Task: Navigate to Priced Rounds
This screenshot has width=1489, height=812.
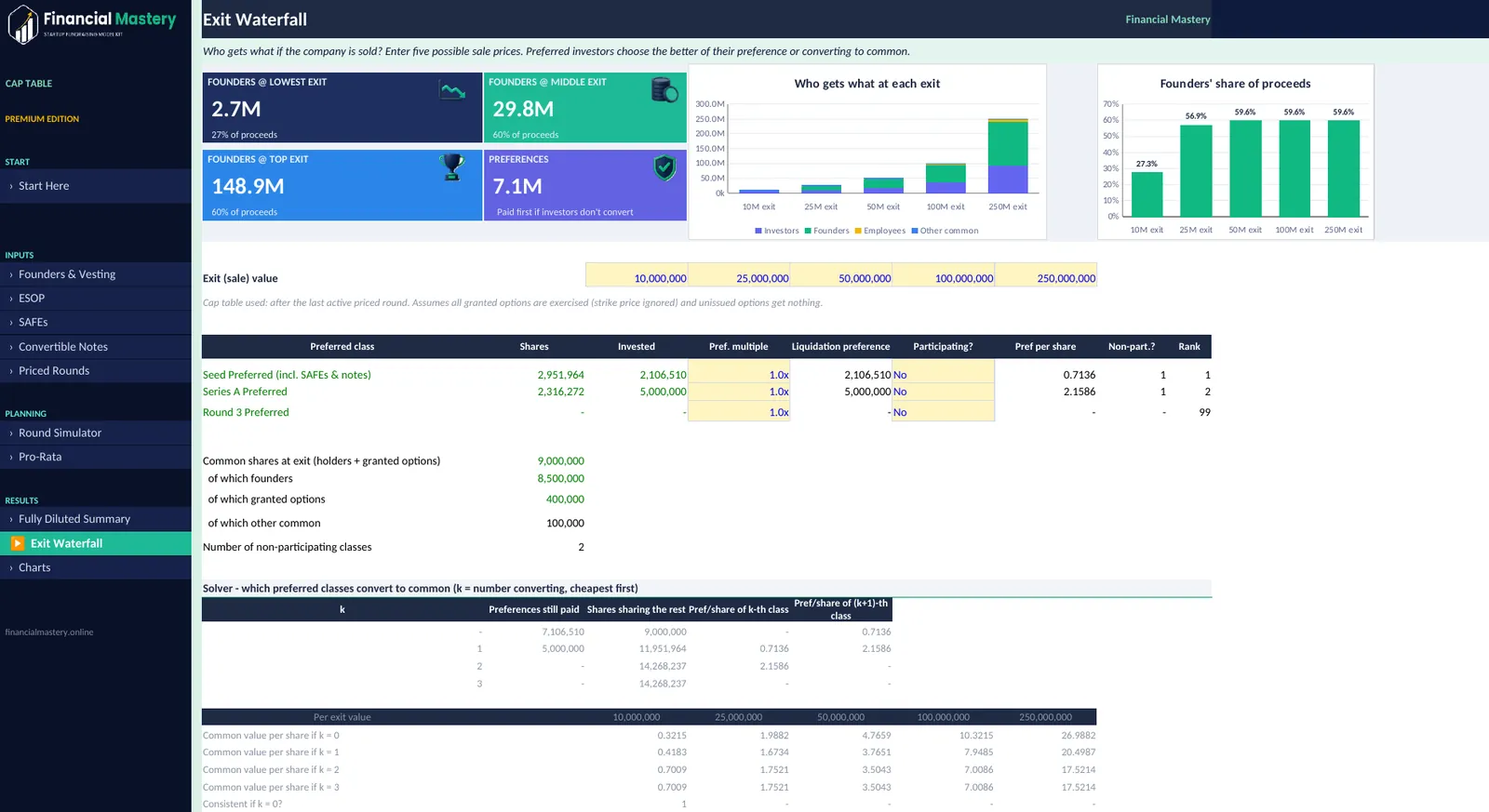Action: point(96,371)
